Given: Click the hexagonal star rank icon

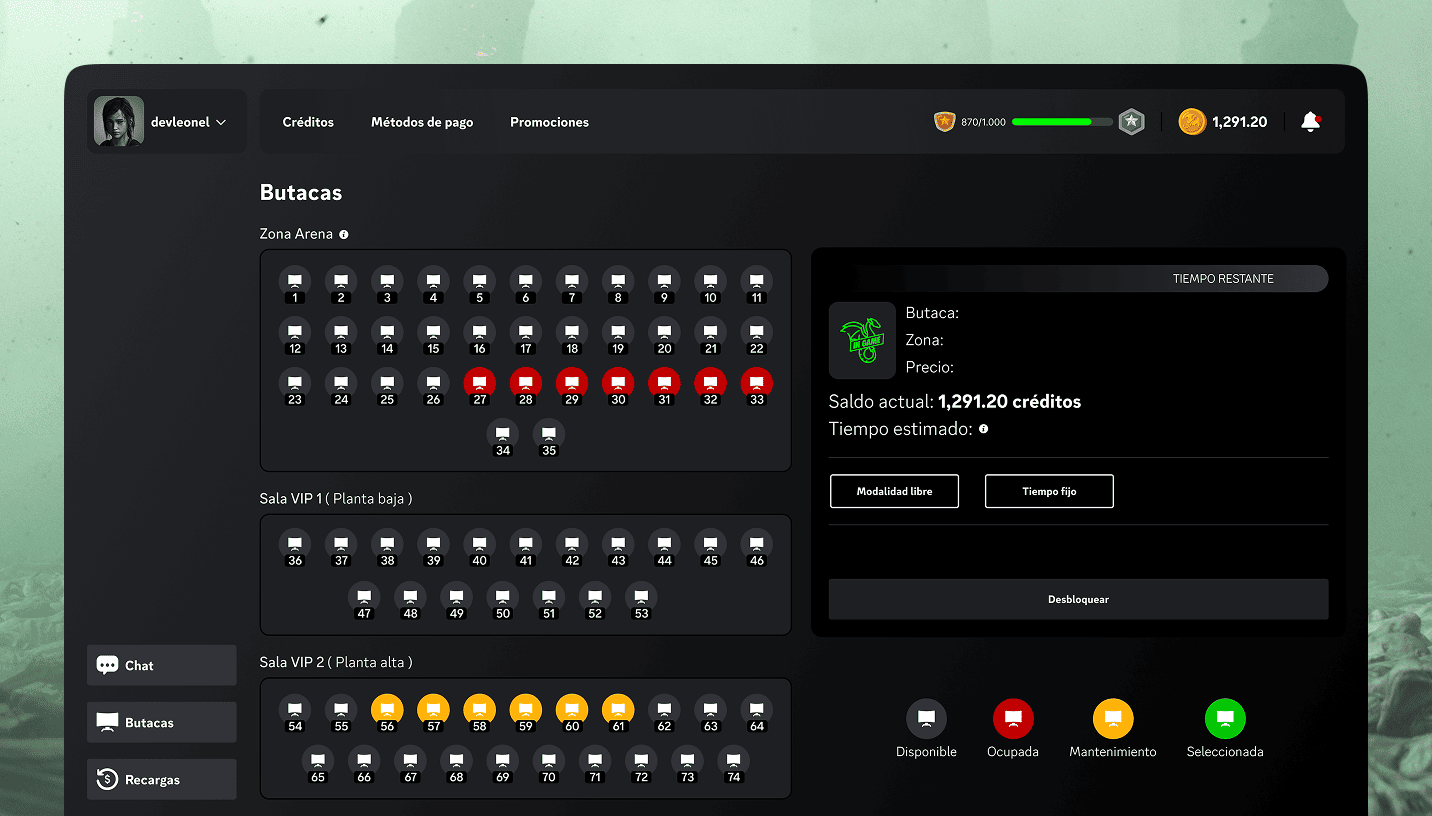Looking at the screenshot, I should coord(1131,121).
